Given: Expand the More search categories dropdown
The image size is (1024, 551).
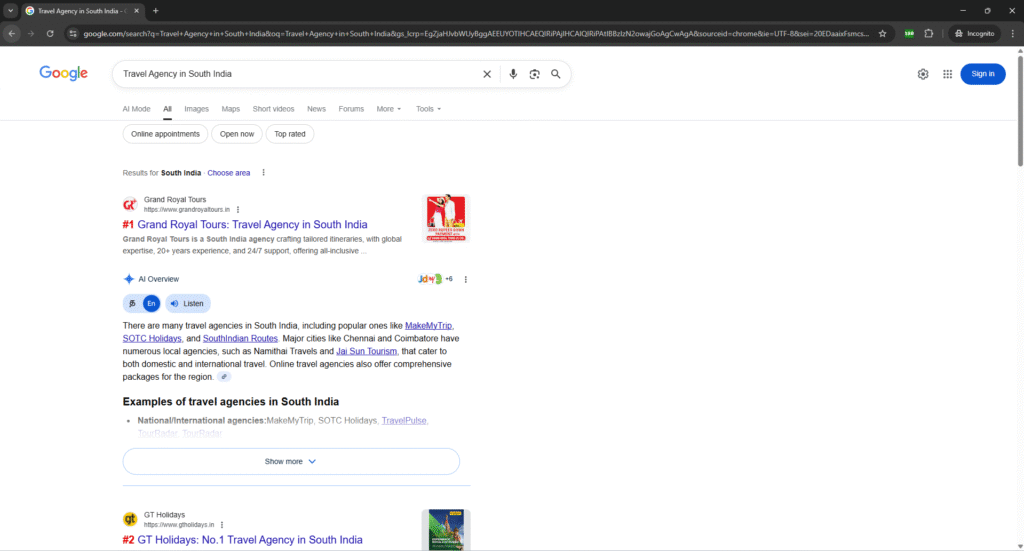Looking at the screenshot, I should pos(389,109).
